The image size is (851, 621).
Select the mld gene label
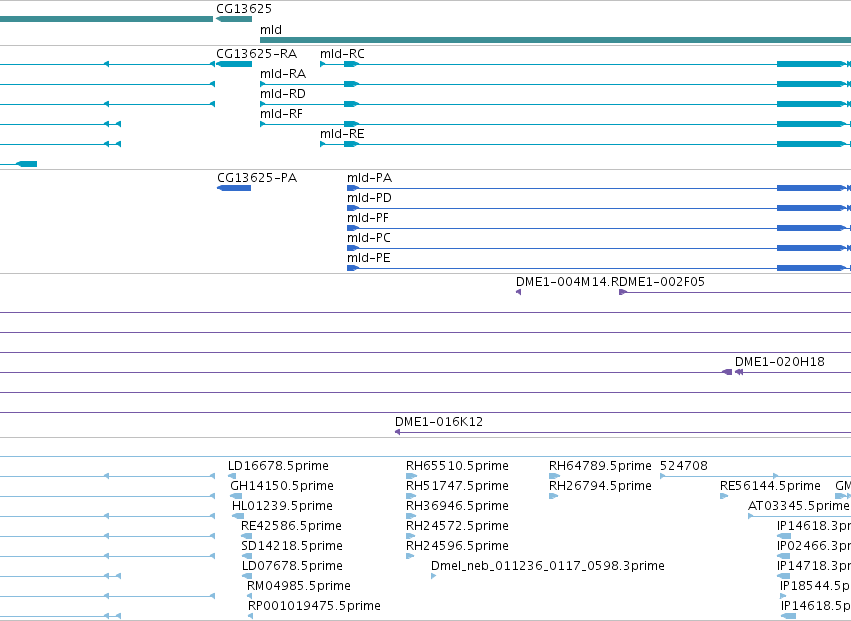[271, 30]
